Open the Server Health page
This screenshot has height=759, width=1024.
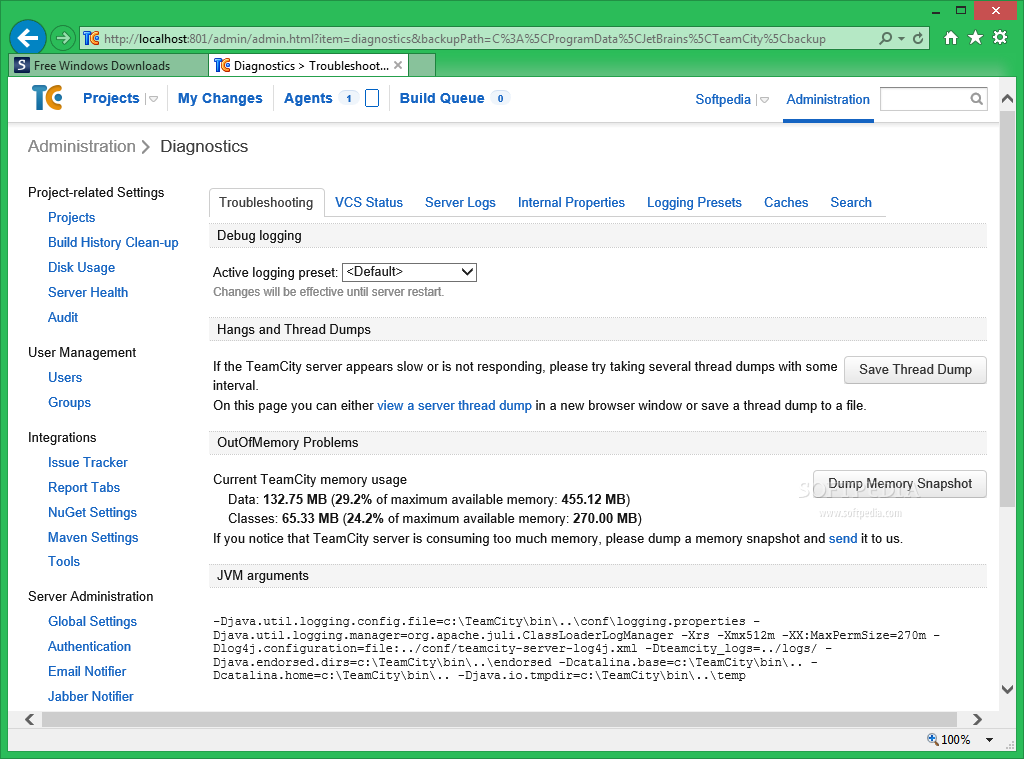(x=88, y=293)
